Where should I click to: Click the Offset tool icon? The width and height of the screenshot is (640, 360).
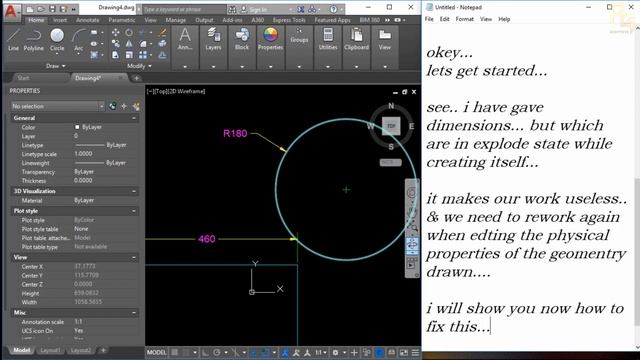162,55
